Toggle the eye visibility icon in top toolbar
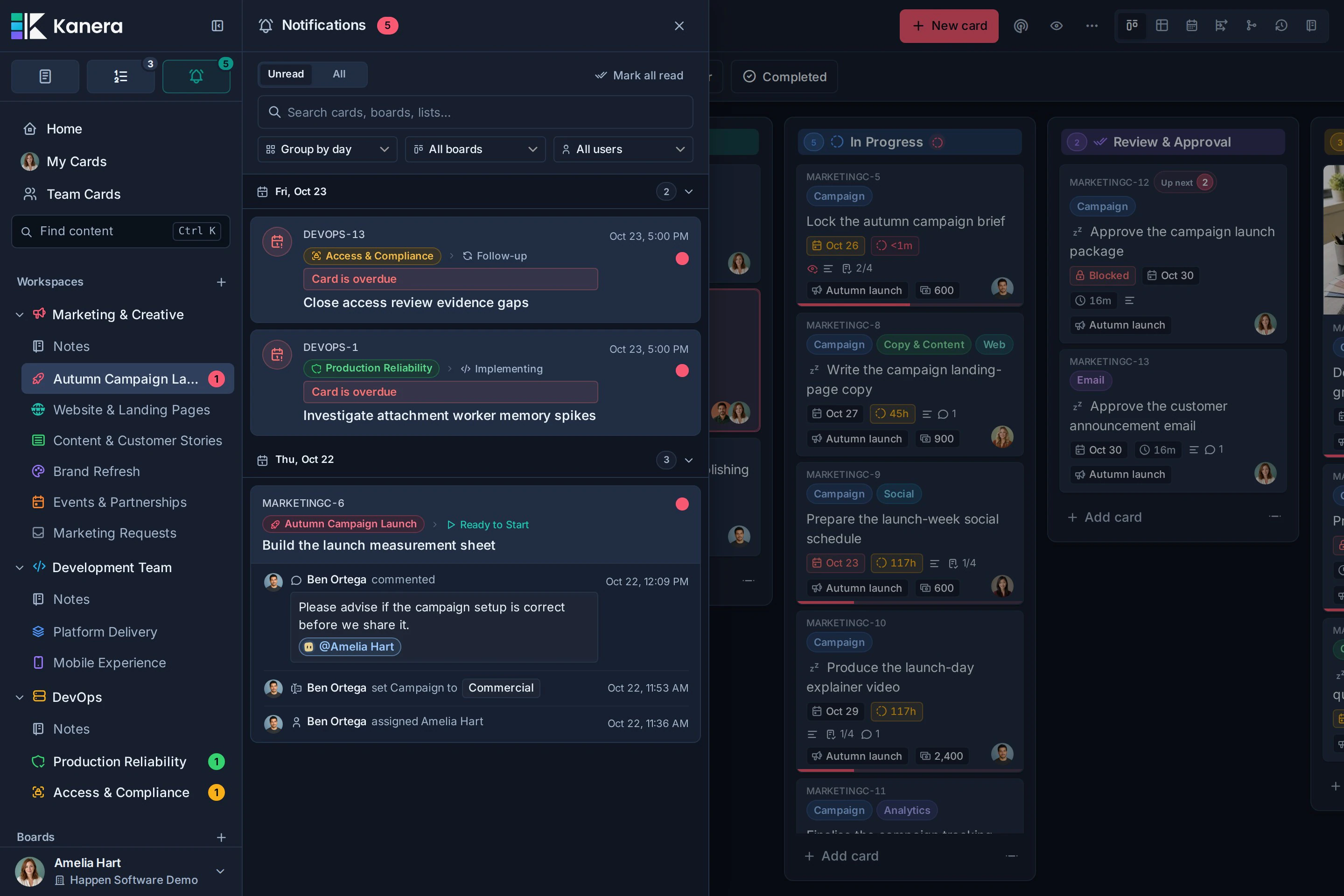The height and width of the screenshot is (896, 1344). pos(1056,26)
